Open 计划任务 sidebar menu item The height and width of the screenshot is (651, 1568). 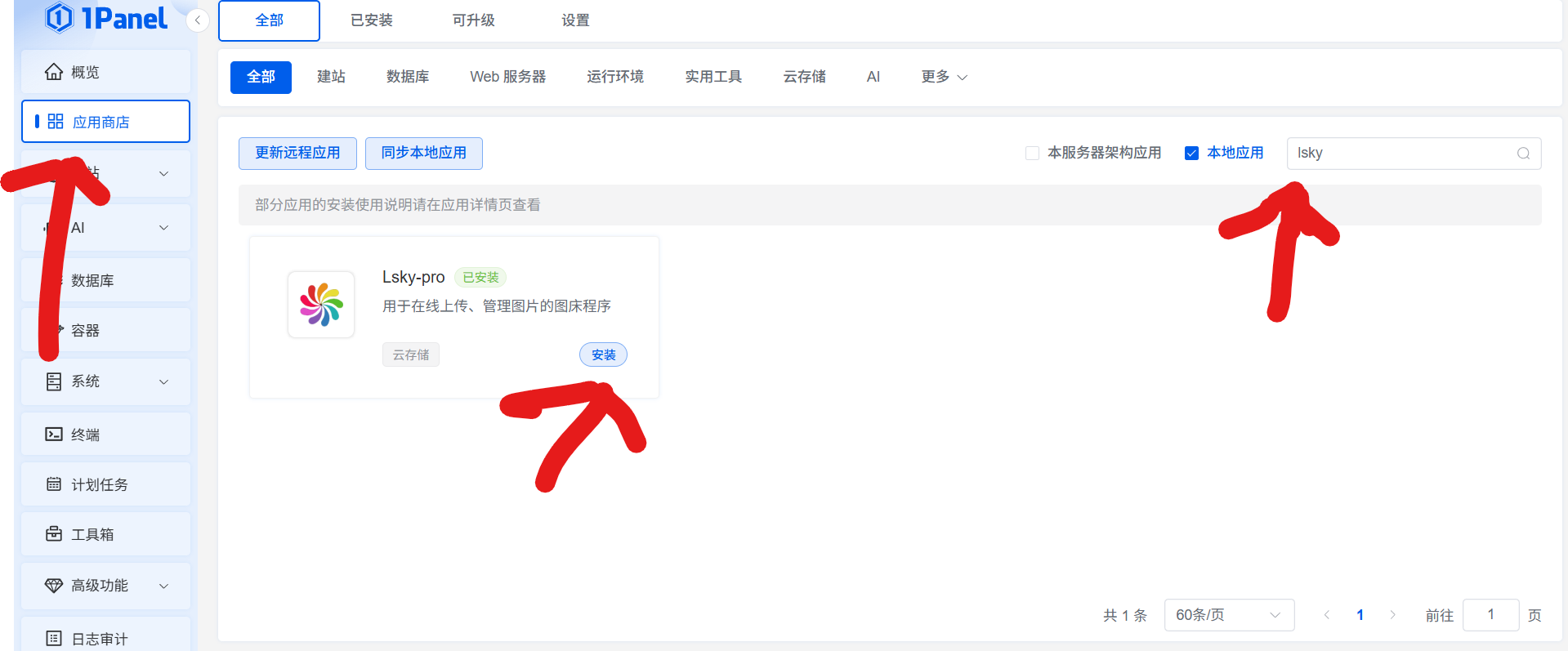point(106,484)
